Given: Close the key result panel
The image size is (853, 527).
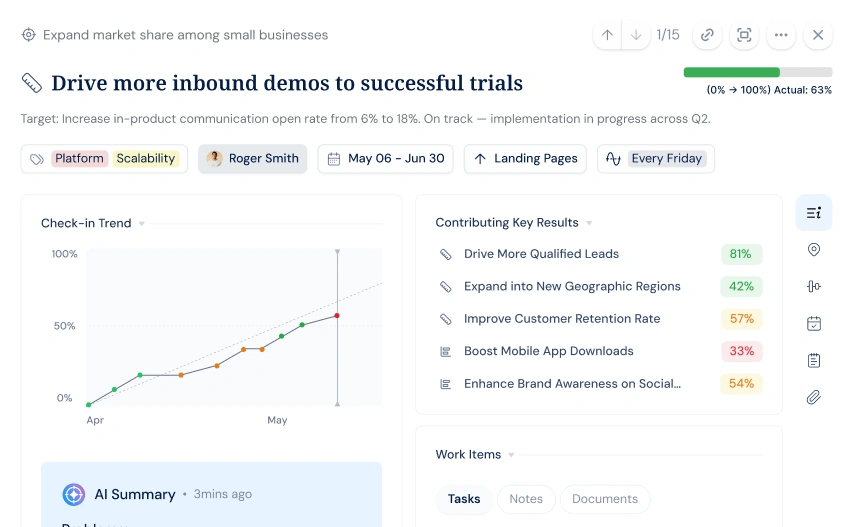Looking at the screenshot, I should [x=818, y=35].
